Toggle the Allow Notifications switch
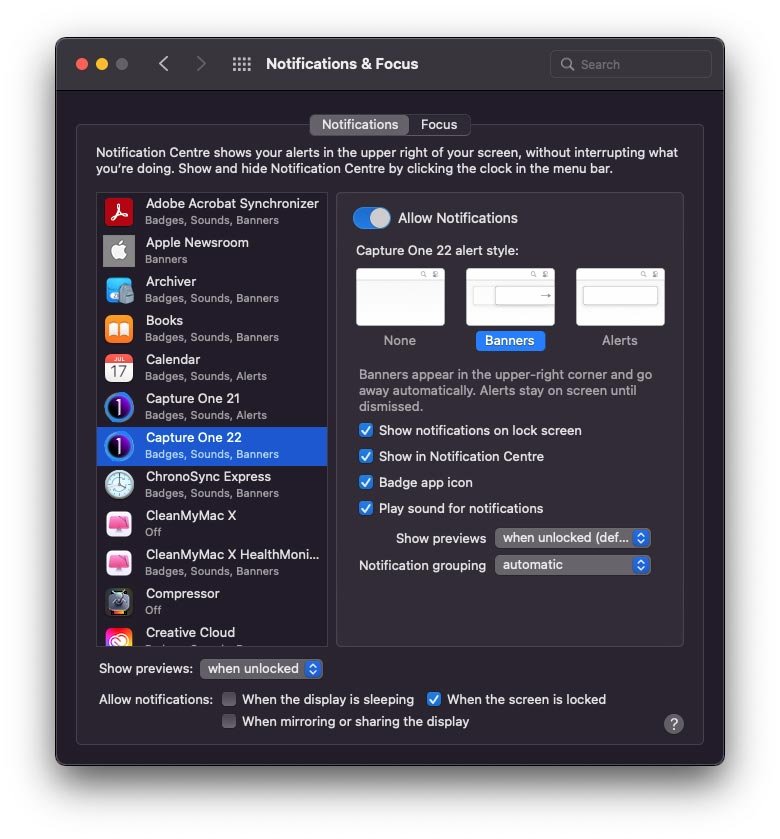This screenshot has width=780, height=839. tap(371, 218)
